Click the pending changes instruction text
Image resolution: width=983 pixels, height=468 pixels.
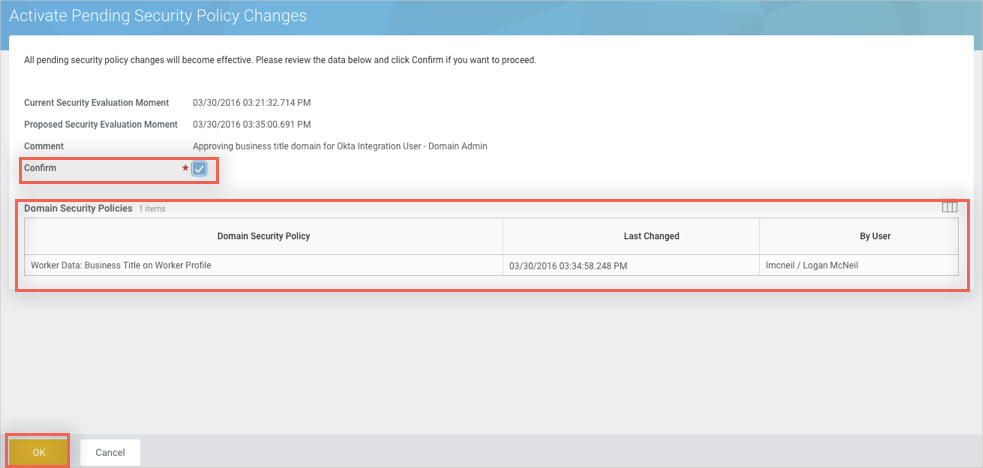[x=280, y=60]
